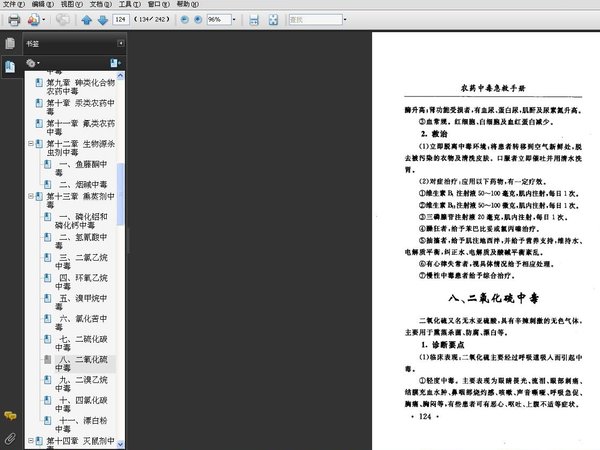
Task: Click the fit width scrolling icon
Action: tap(254, 20)
